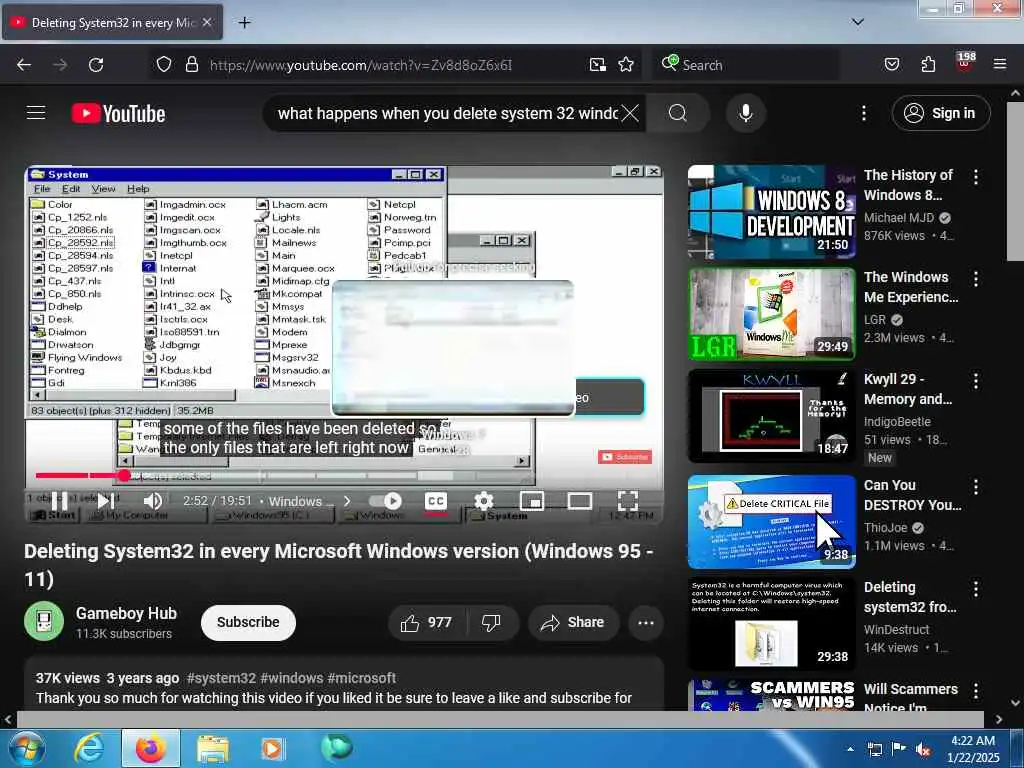Open picture-in-picture icon in address bar
This screenshot has width=1024, height=768.
tap(598, 65)
